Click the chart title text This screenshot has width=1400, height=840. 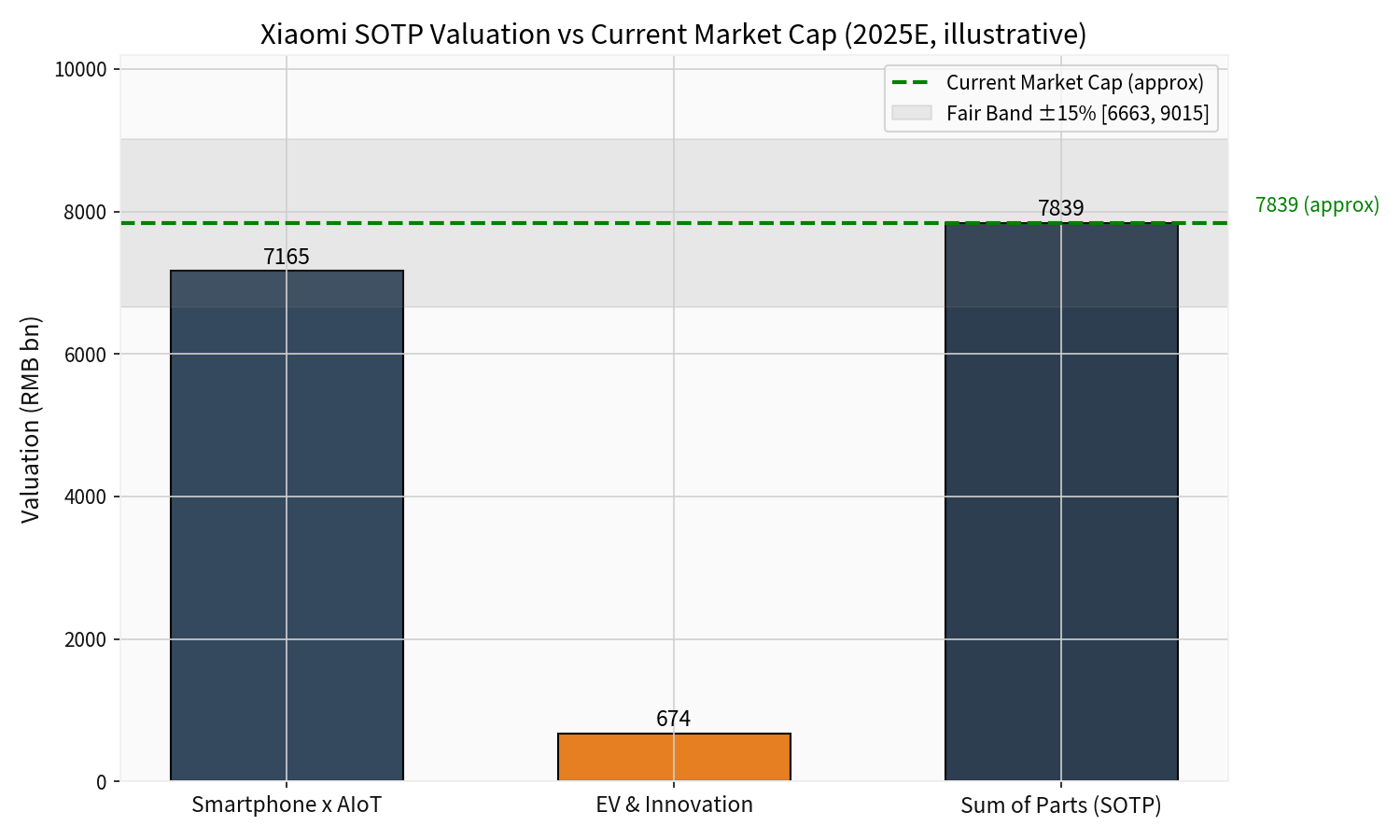pos(674,35)
